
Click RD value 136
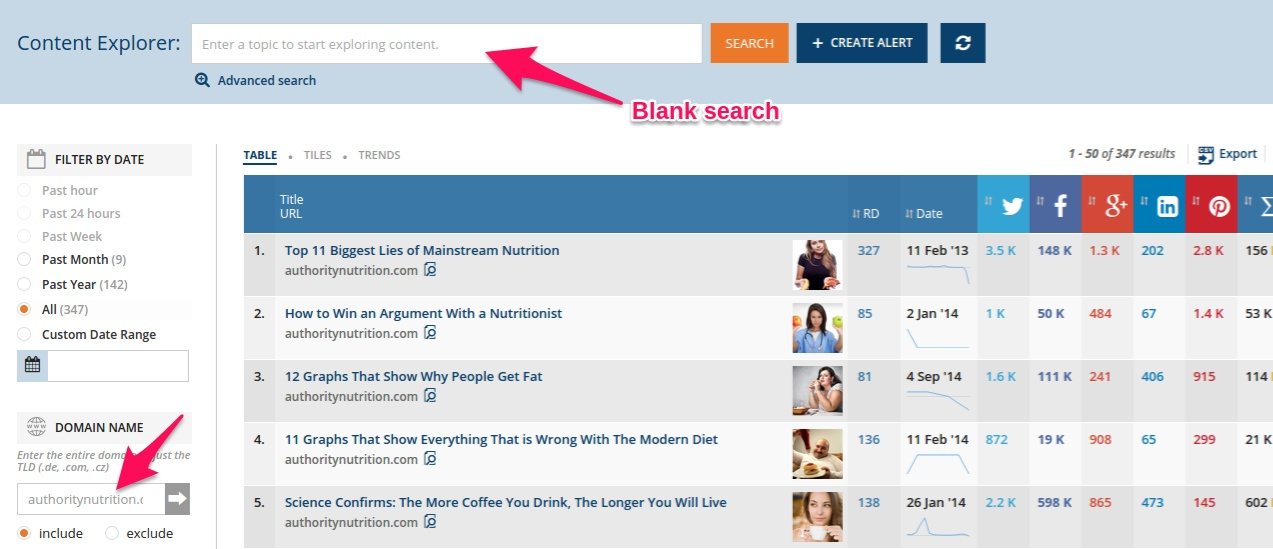pyautogui.click(x=869, y=440)
